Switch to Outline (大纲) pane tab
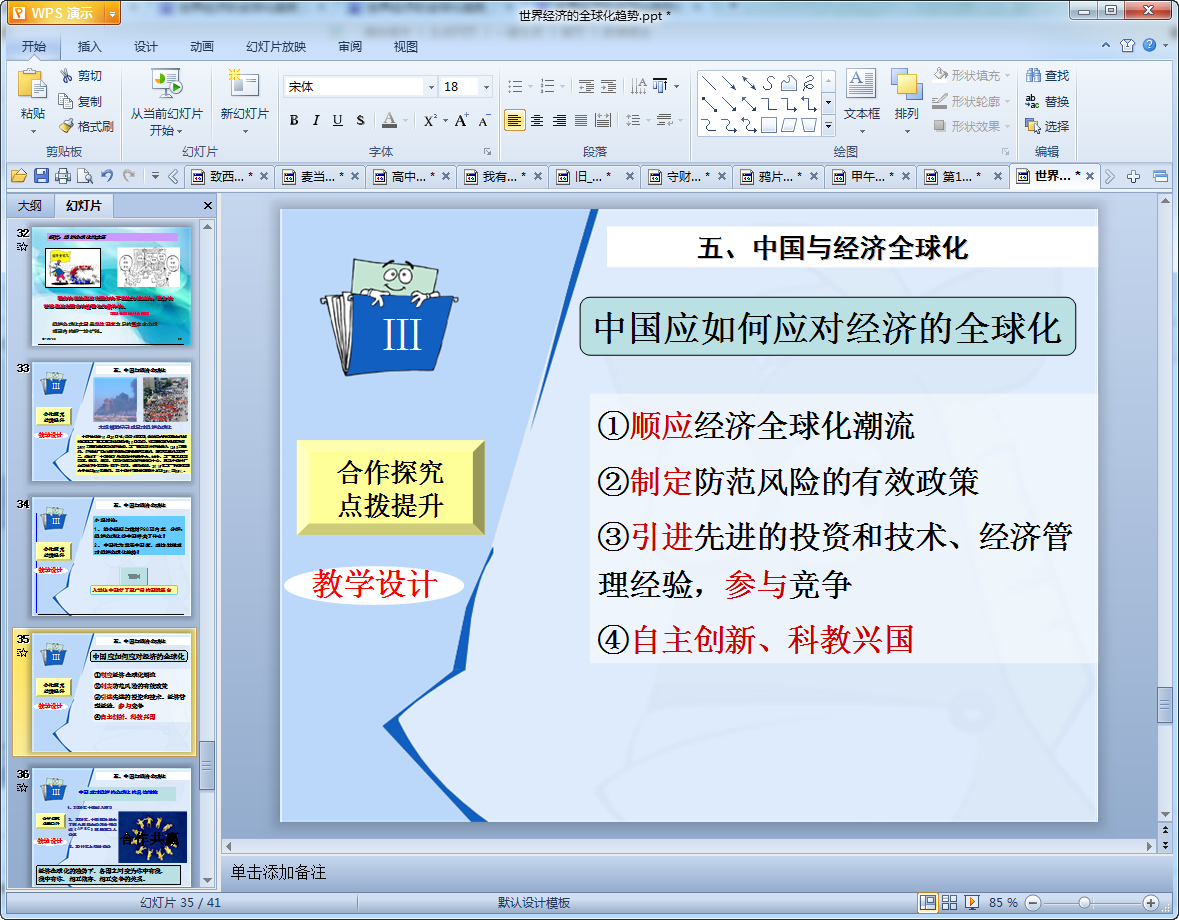Screen dimensions: 1179x920 30,205
